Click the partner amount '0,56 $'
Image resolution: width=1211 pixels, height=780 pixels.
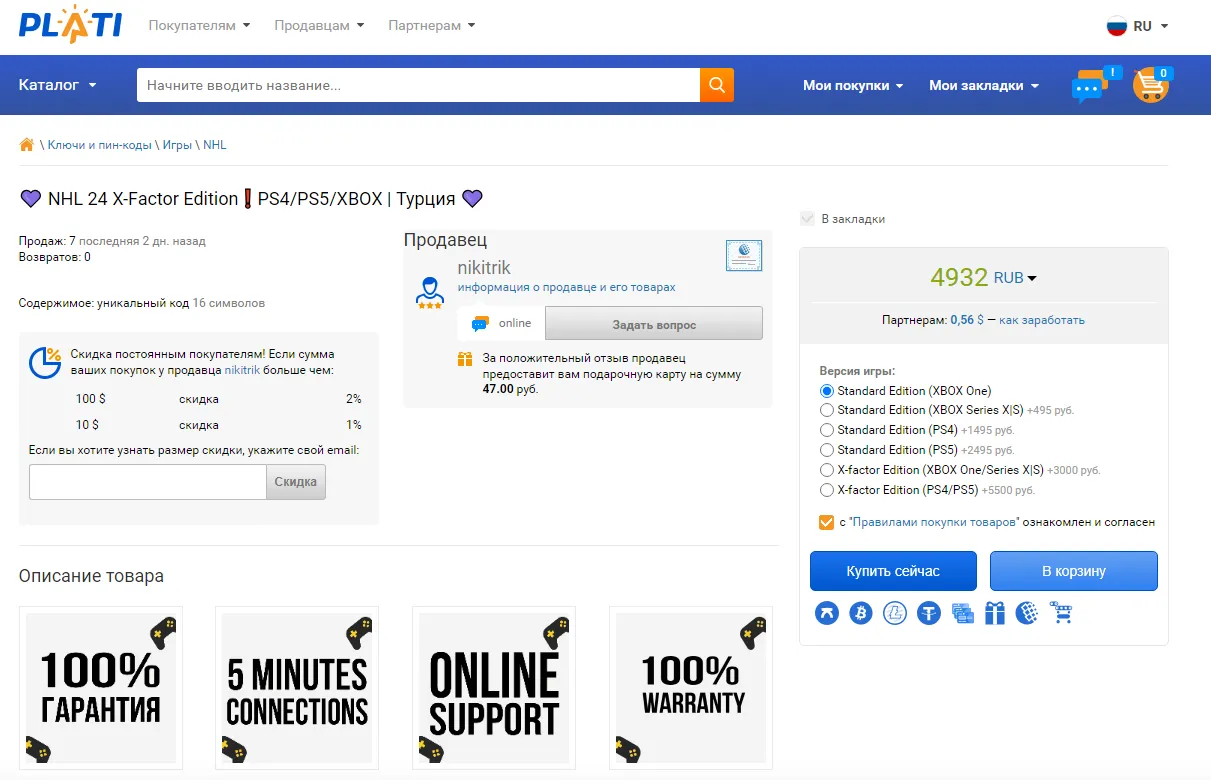pos(967,320)
